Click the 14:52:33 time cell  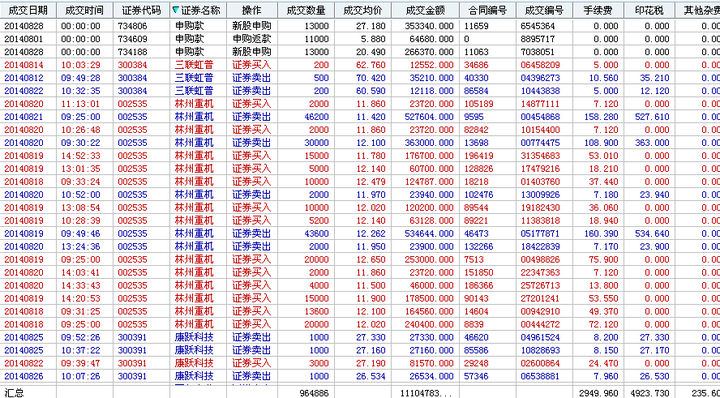80,156
